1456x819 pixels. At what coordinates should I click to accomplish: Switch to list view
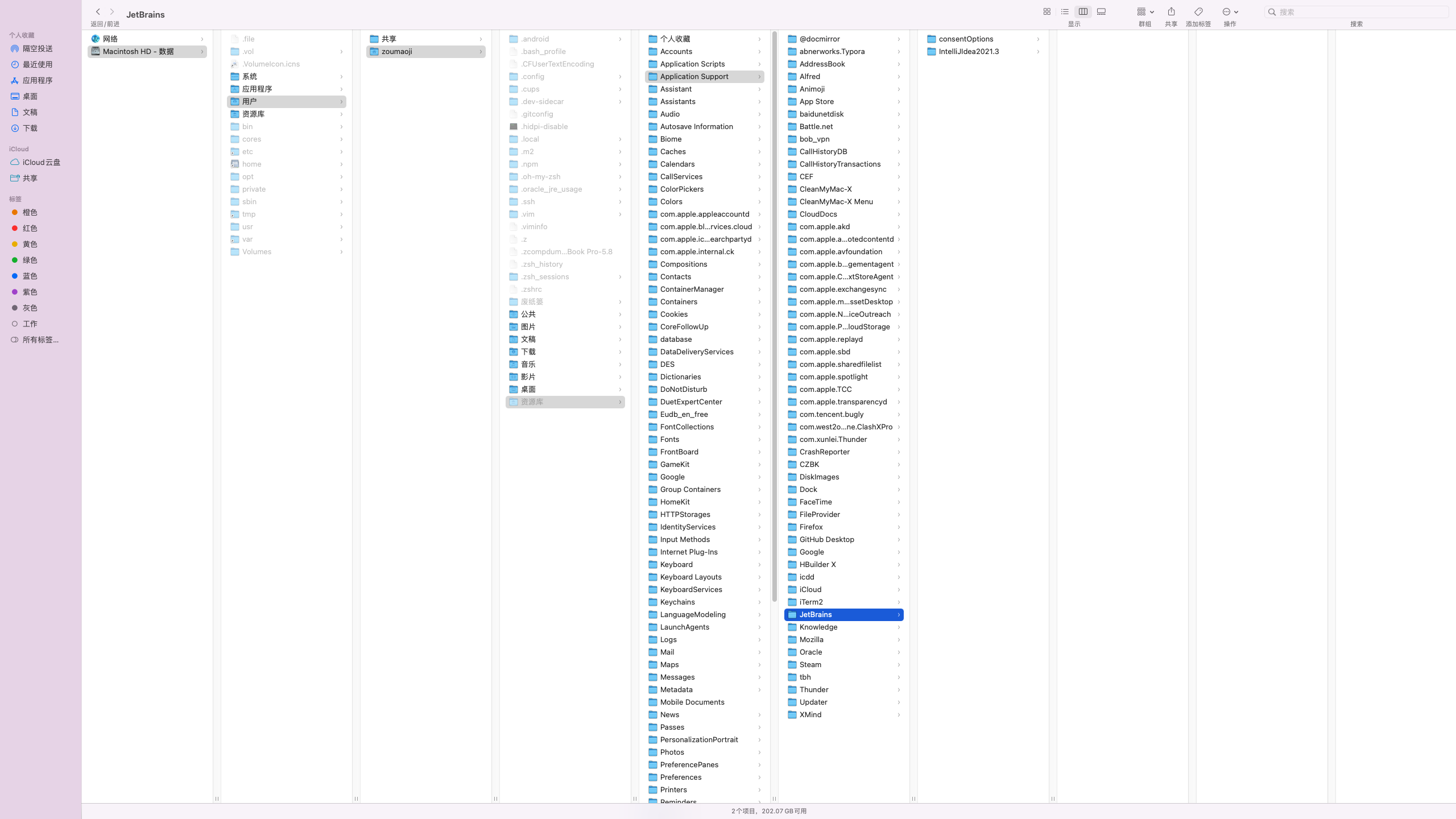point(1065,11)
